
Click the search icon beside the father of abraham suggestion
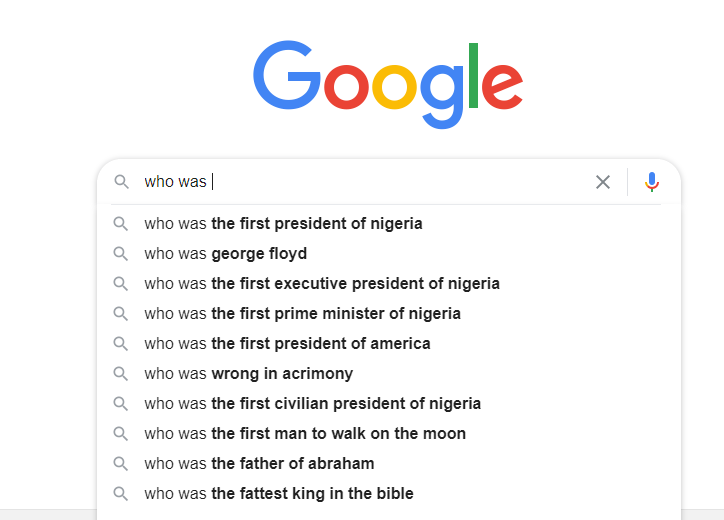[x=121, y=464]
